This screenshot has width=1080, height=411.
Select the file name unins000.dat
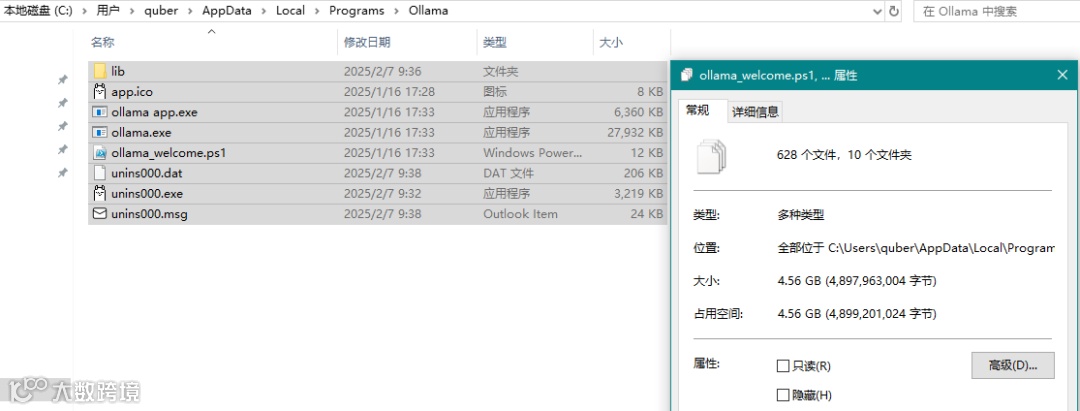(x=147, y=173)
